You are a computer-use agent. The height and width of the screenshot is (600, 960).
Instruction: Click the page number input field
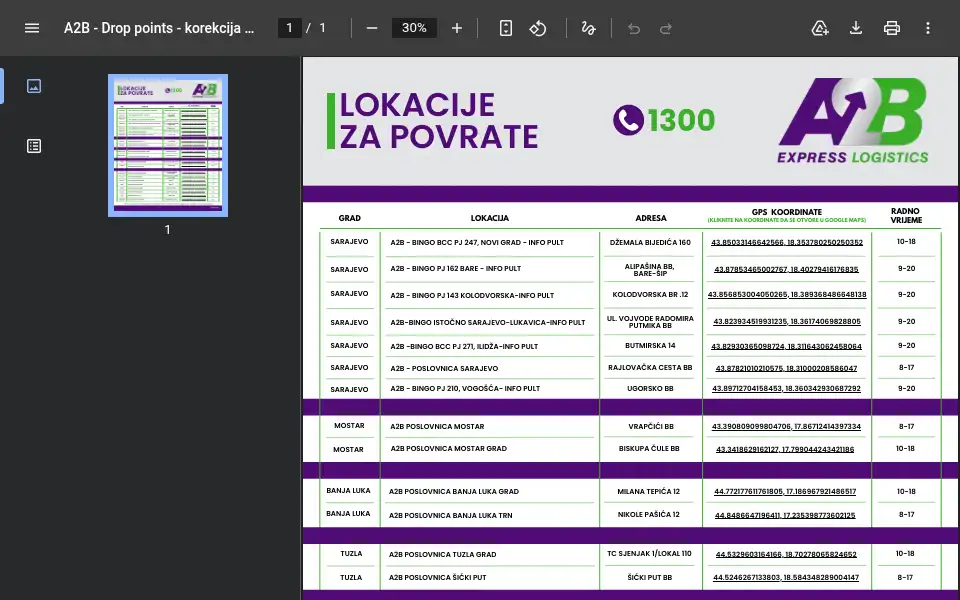point(290,28)
